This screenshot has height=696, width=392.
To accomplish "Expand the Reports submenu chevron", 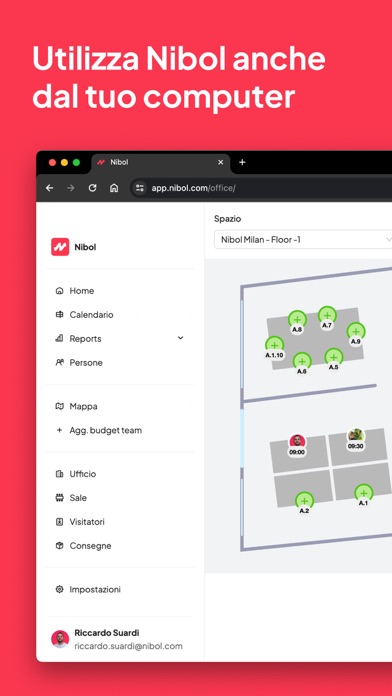I will click(180, 338).
